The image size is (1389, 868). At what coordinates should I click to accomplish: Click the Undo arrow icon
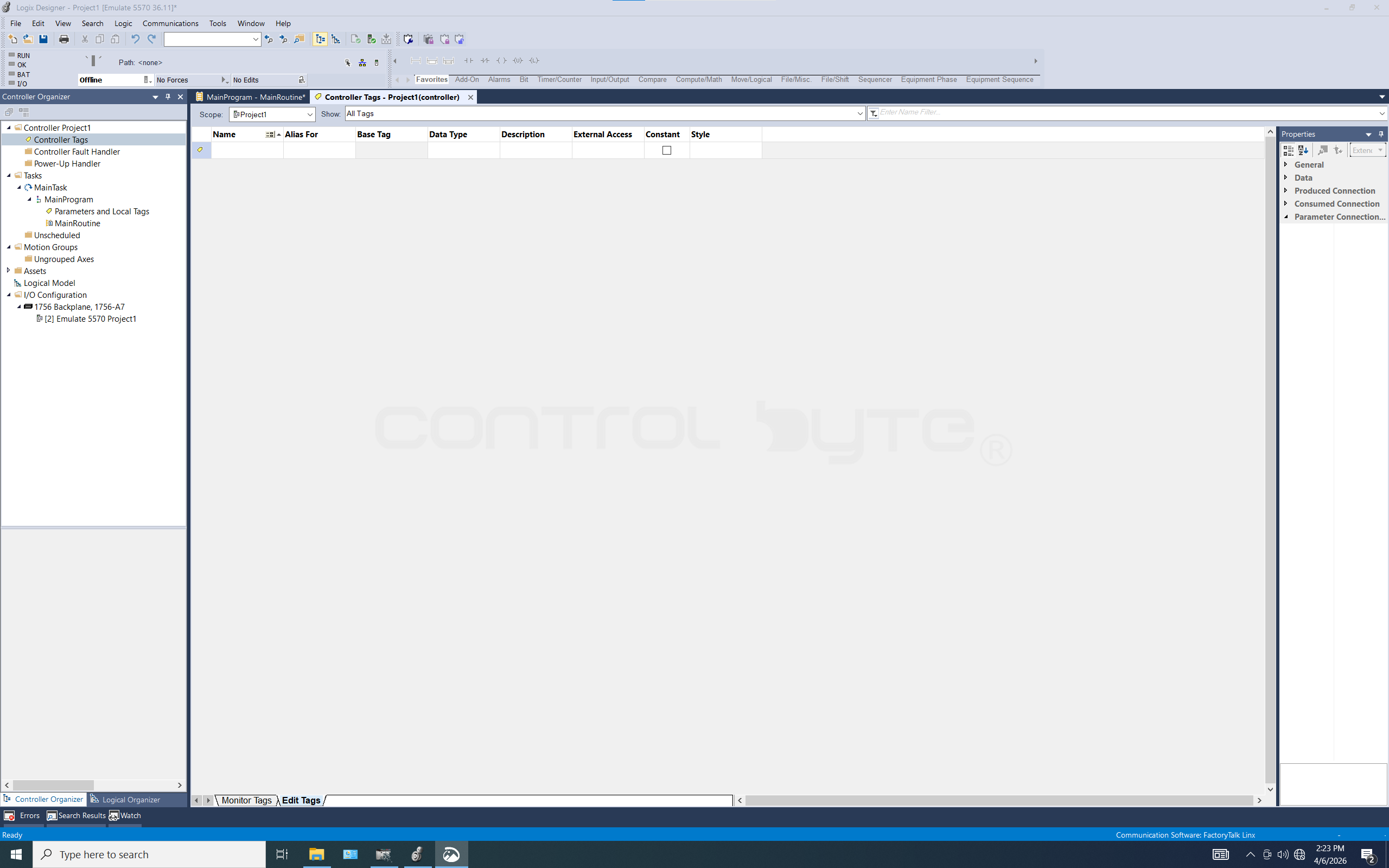click(x=136, y=39)
